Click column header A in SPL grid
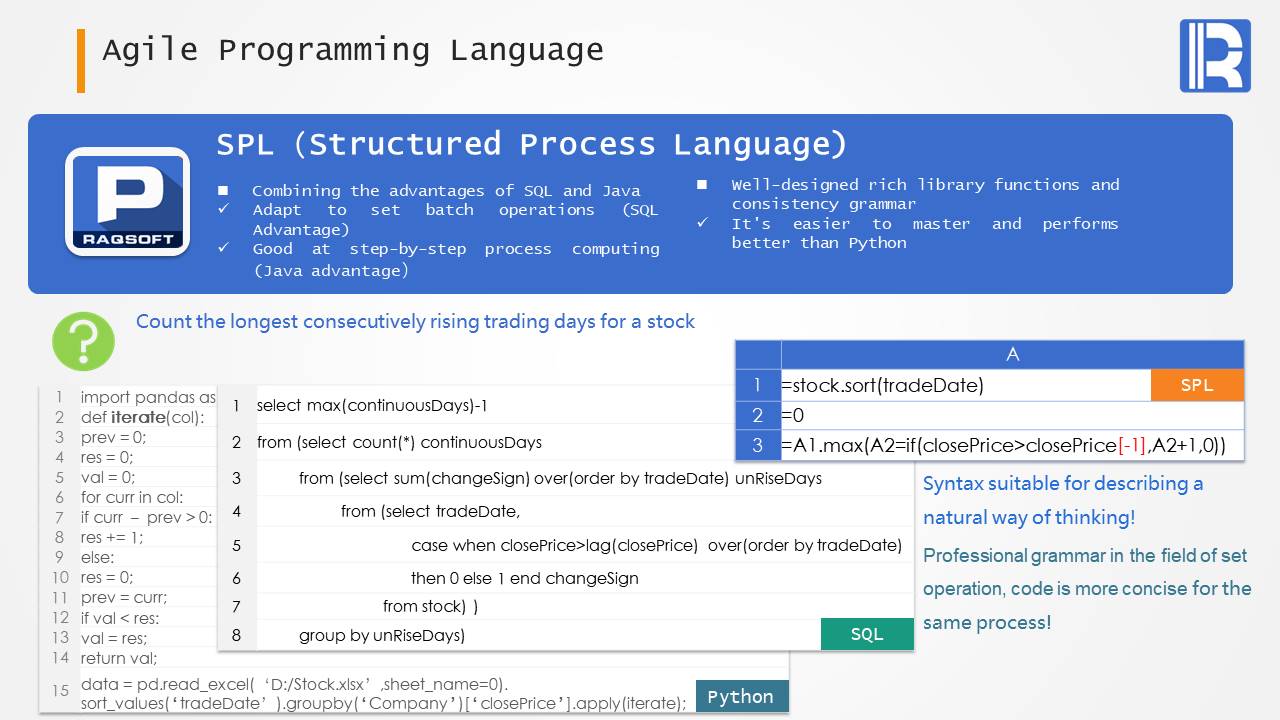 (1012, 355)
